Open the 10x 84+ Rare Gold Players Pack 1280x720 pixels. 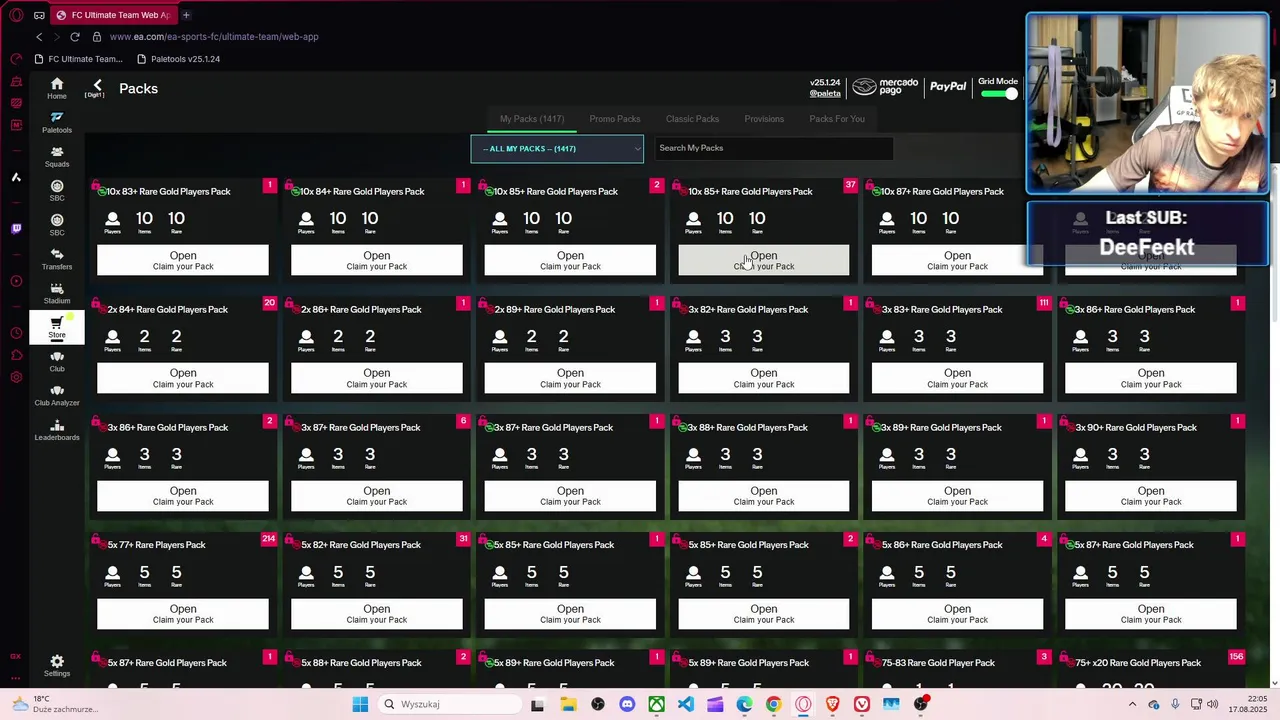[x=377, y=260]
